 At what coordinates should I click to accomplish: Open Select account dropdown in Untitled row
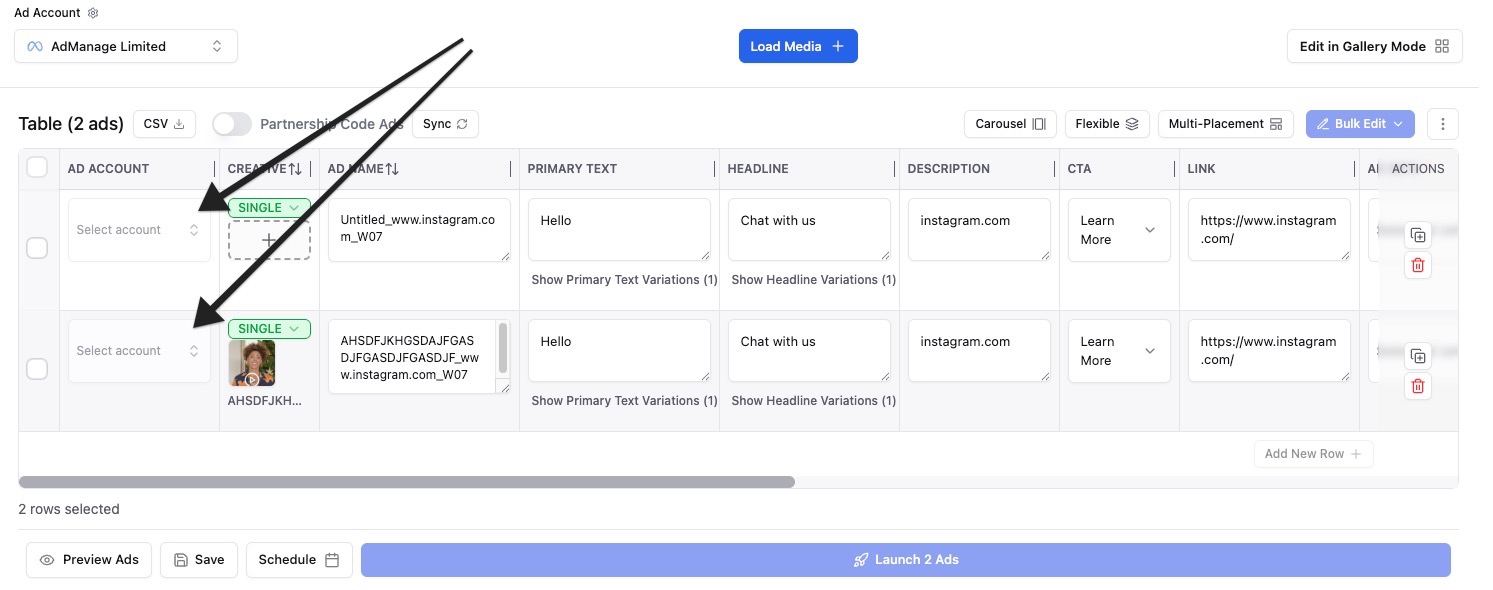click(139, 230)
